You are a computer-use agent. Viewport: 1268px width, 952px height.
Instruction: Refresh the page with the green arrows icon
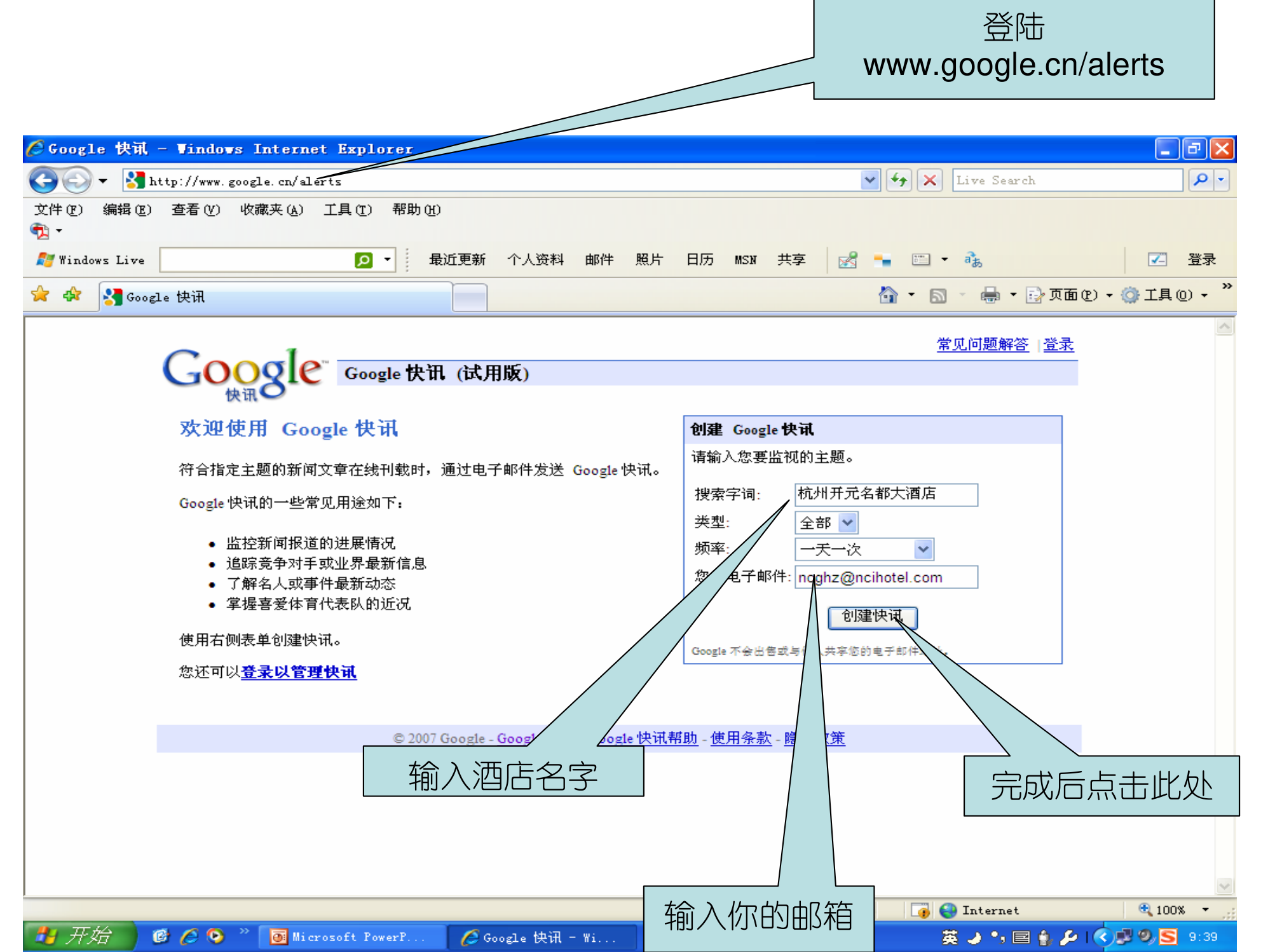(899, 180)
